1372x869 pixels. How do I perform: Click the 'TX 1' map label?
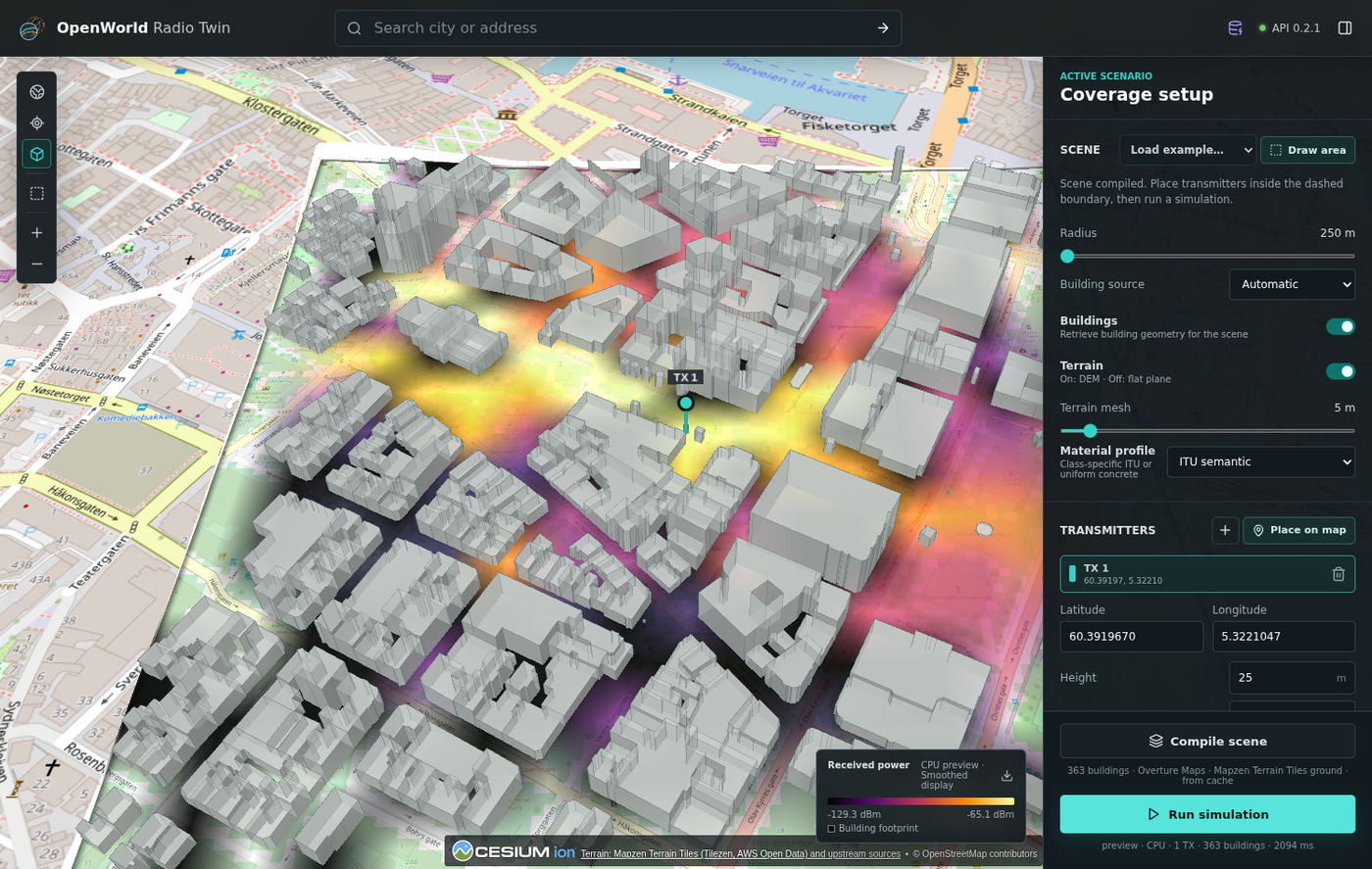(685, 377)
